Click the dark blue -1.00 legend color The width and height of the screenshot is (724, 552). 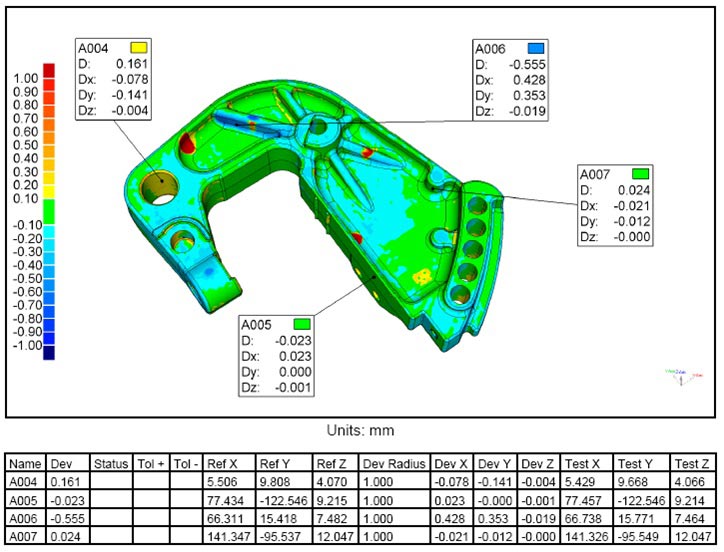[49, 352]
